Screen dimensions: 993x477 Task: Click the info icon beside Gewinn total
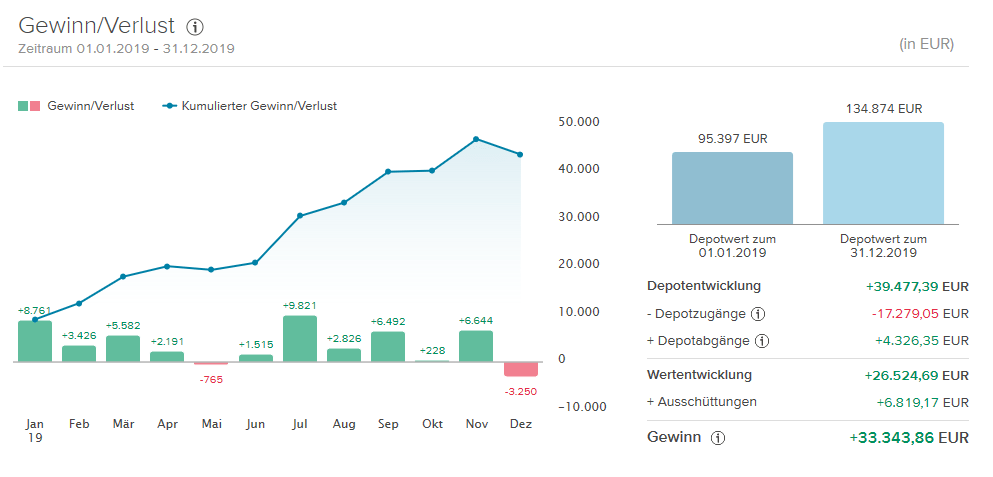point(717,438)
